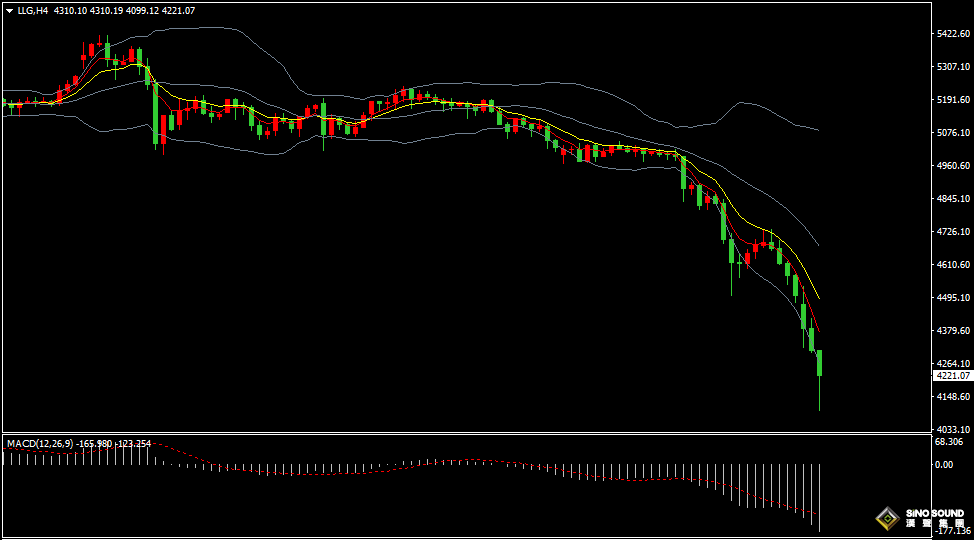Click the MACD 0.00 zero level label

point(943,465)
